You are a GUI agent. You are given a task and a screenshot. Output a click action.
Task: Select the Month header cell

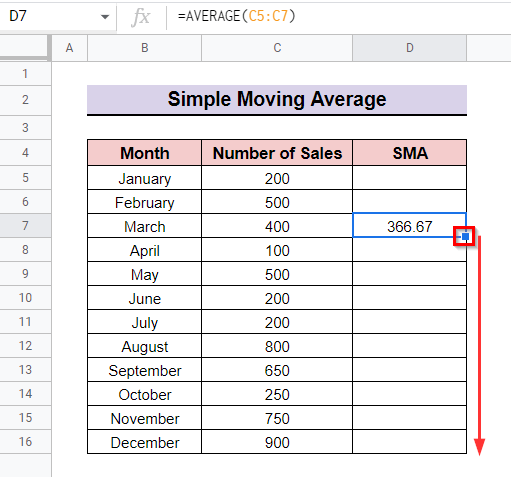point(145,153)
